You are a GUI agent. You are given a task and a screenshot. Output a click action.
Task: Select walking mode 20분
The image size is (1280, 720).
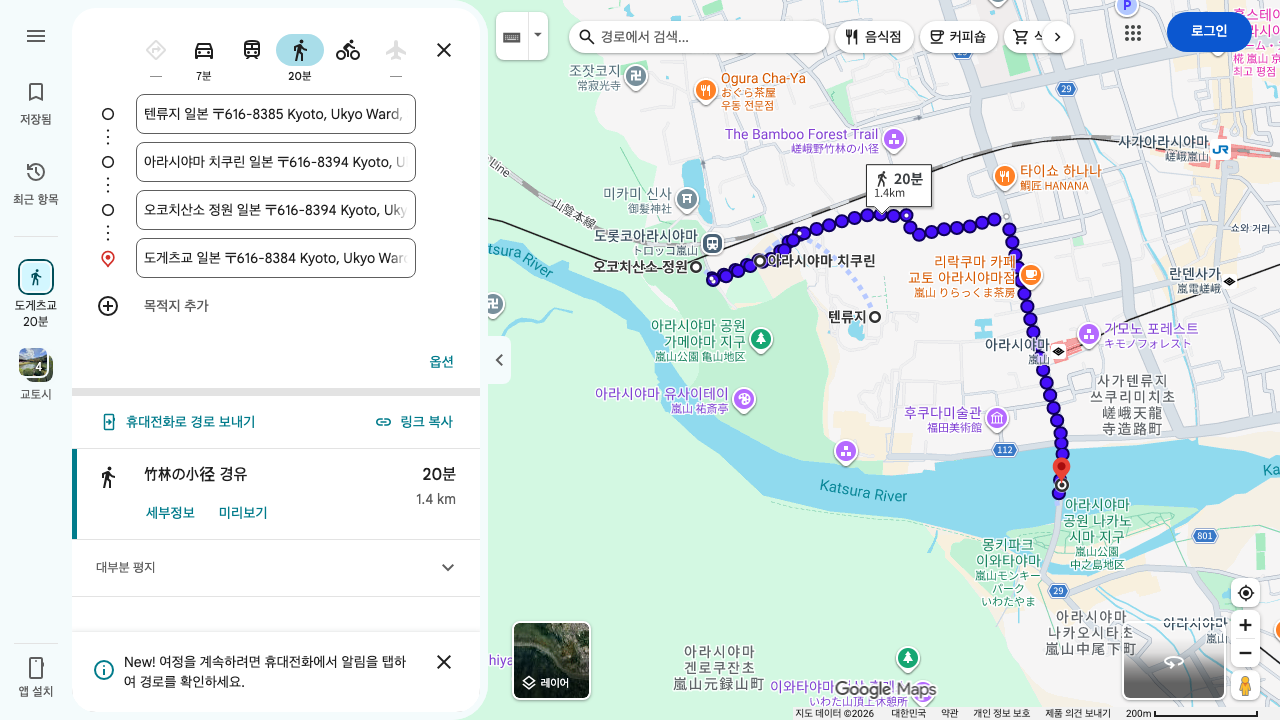pos(300,58)
